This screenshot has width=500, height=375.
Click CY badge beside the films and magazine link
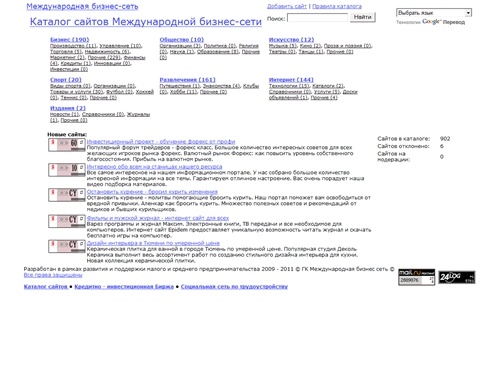[x=67, y=221]
